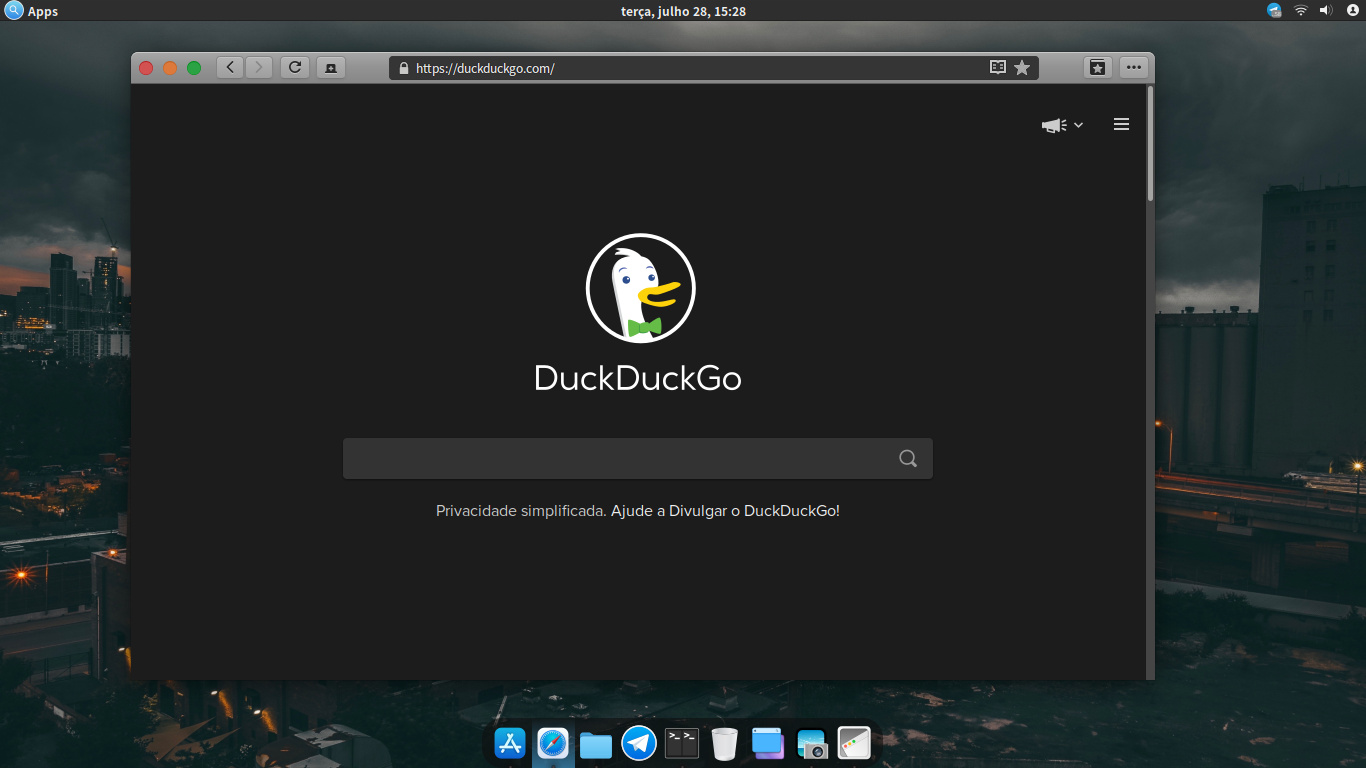This screenshot has height=768, width=1366.
Task: Click the URL address bar text
Action: click(x=485, y=68)
